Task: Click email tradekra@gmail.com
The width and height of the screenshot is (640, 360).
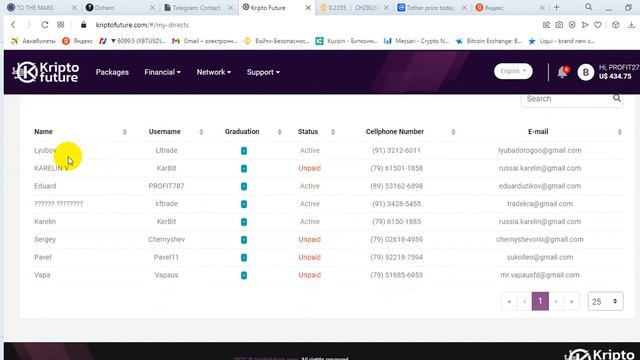Action: pos(540,204)
